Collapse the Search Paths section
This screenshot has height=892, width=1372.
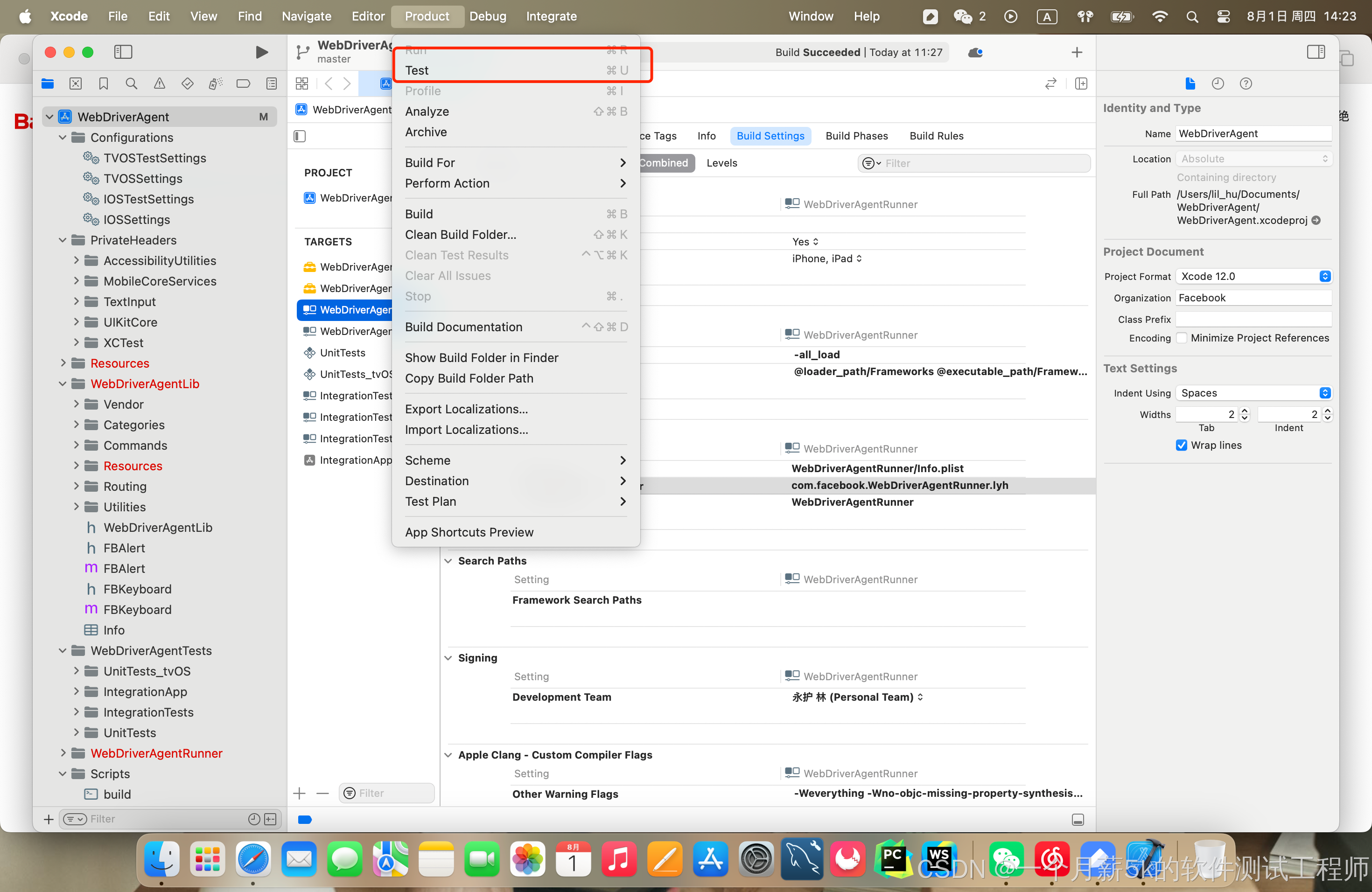(x=448, y=561)
